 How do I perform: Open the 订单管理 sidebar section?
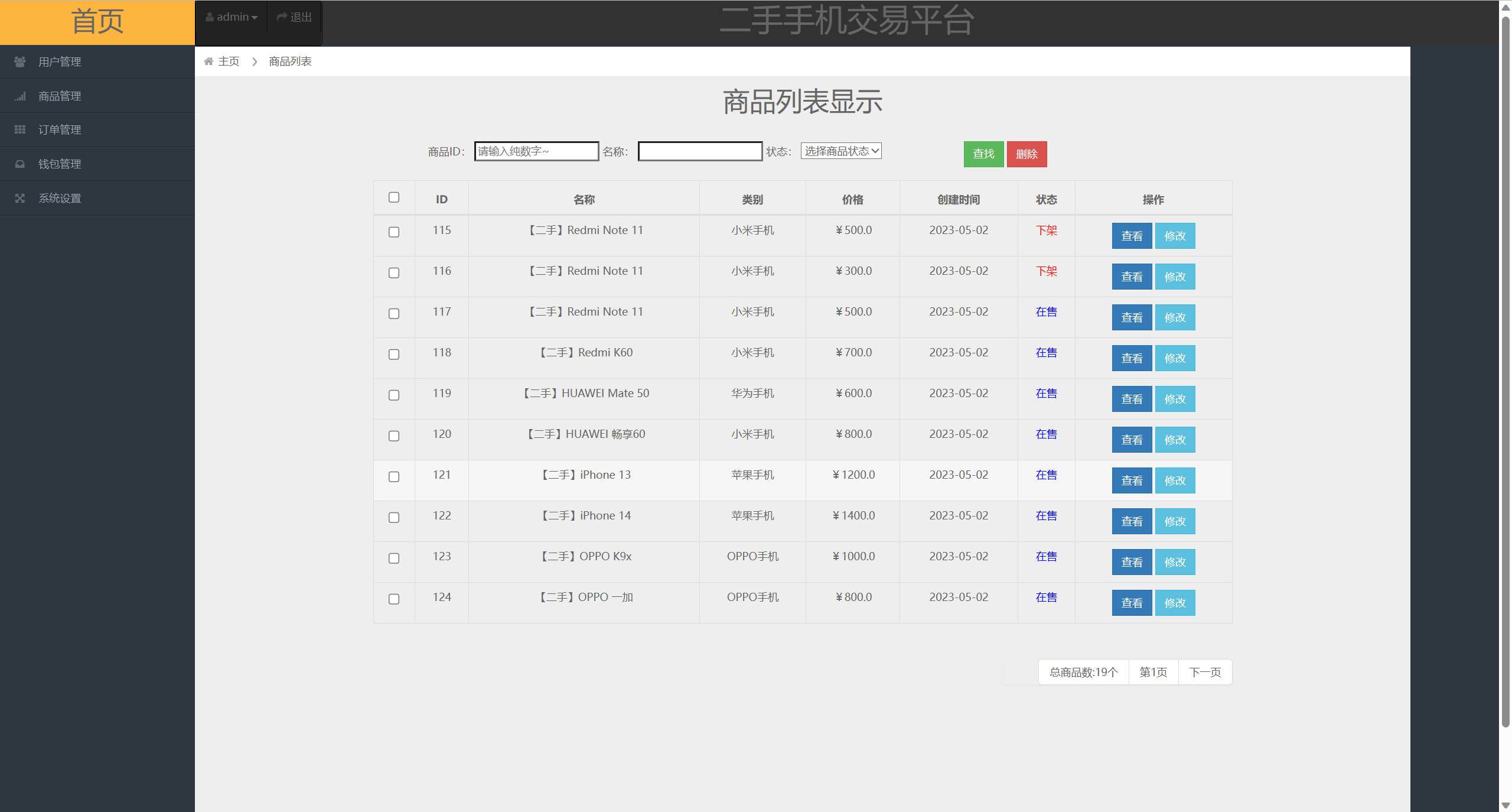[59, 129]
